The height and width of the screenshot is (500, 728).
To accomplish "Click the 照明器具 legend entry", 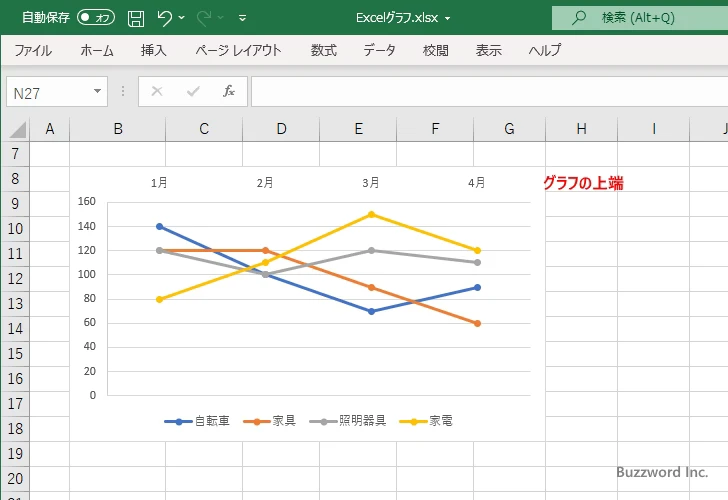I will [348, 421].
